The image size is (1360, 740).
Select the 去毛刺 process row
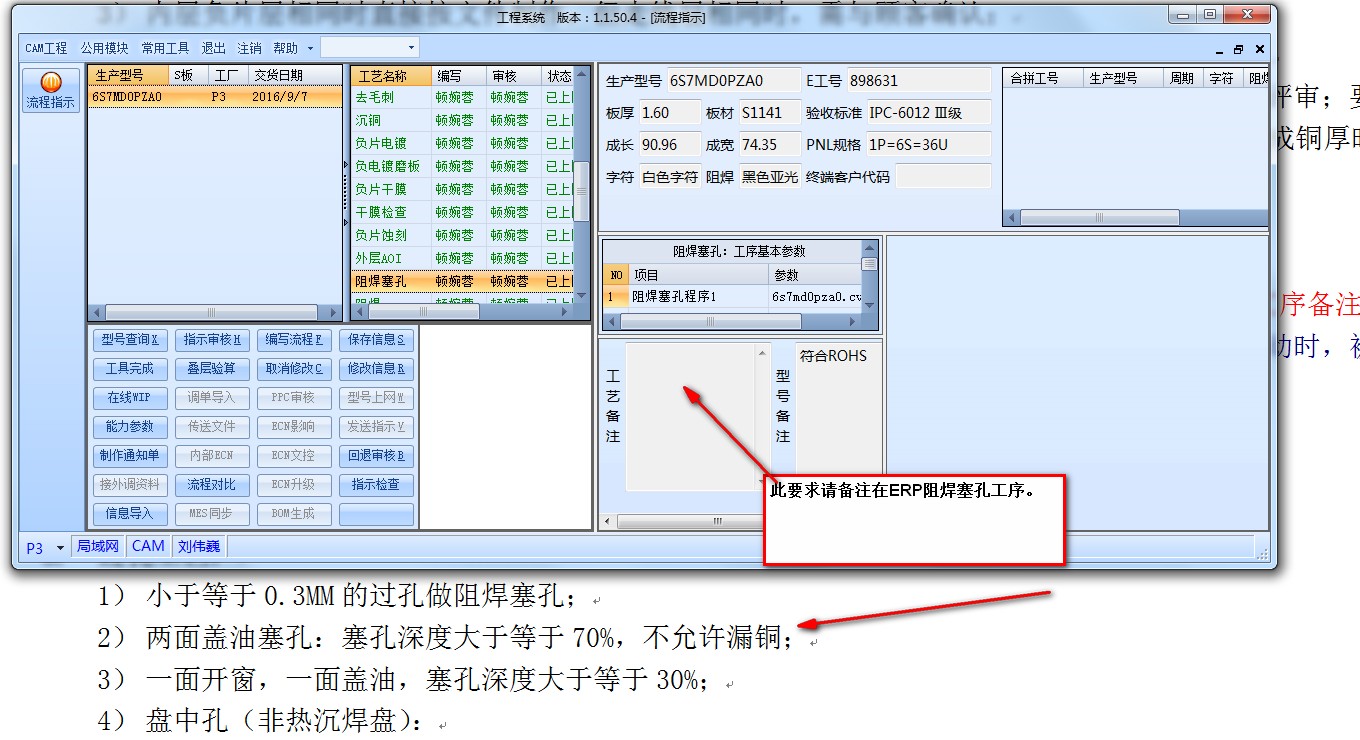click(x=462, y=97)
